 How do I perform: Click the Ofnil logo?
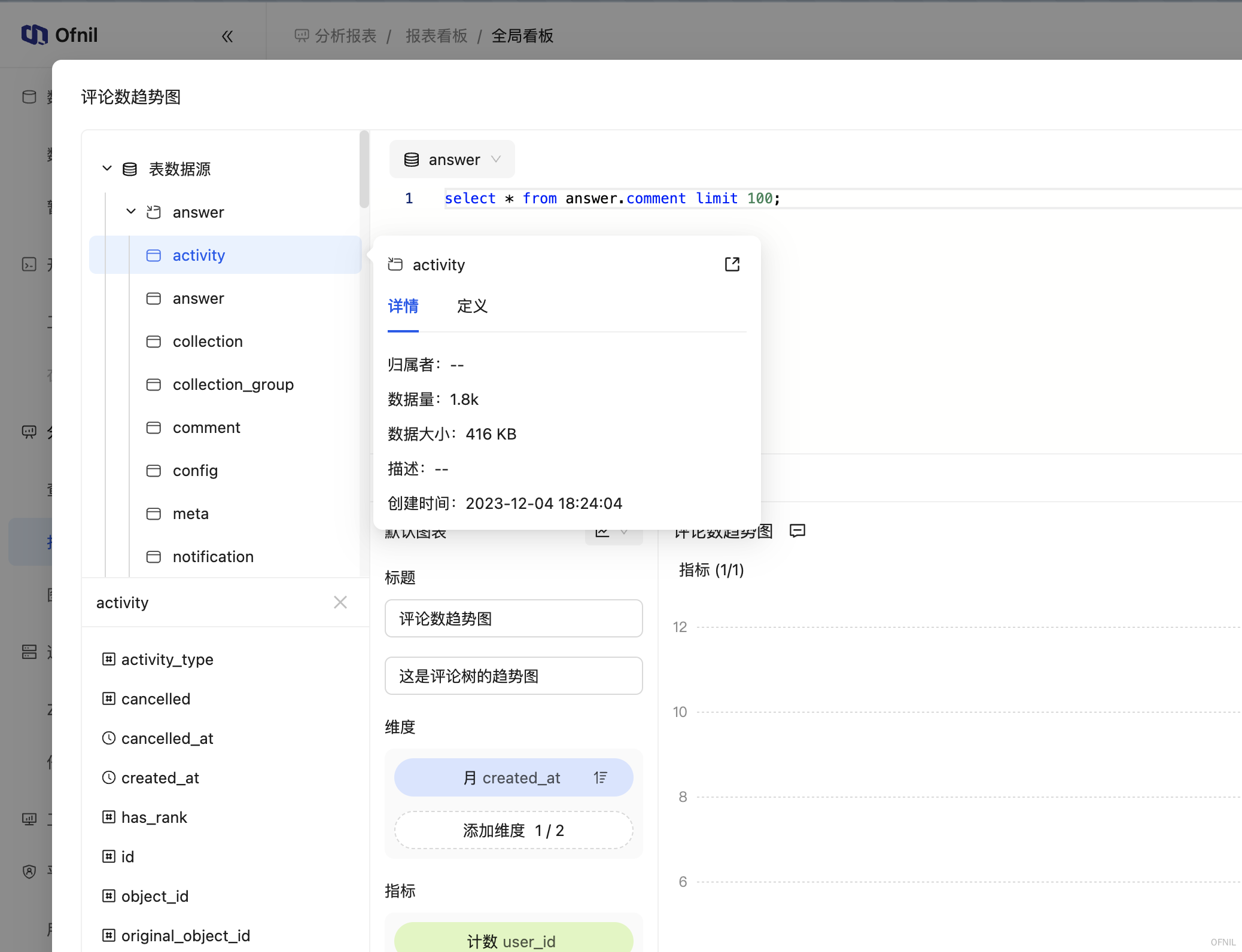(x=59, y=35)
